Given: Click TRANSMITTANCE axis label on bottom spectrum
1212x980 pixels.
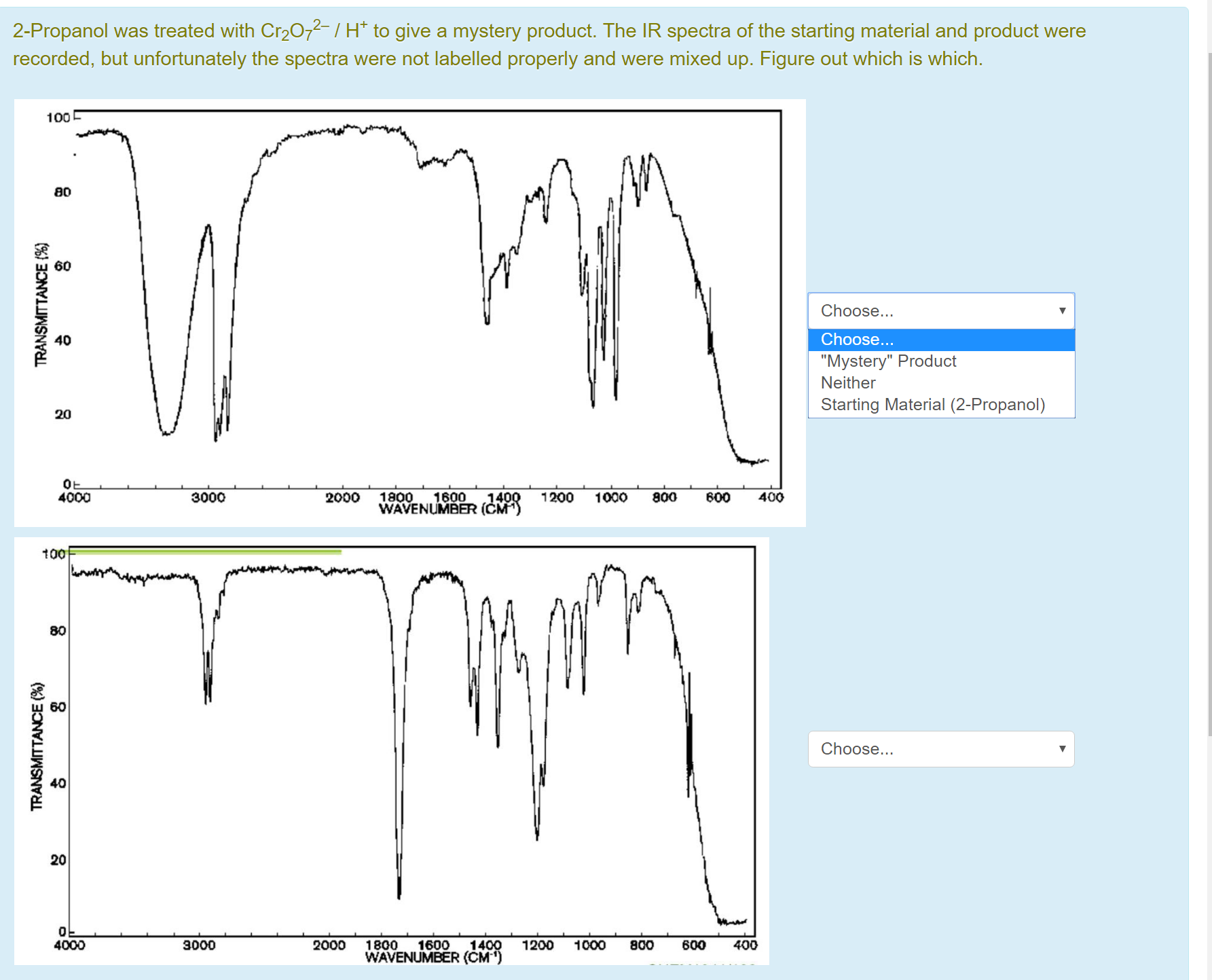Looking at the screenshot, I should [37, 746].
